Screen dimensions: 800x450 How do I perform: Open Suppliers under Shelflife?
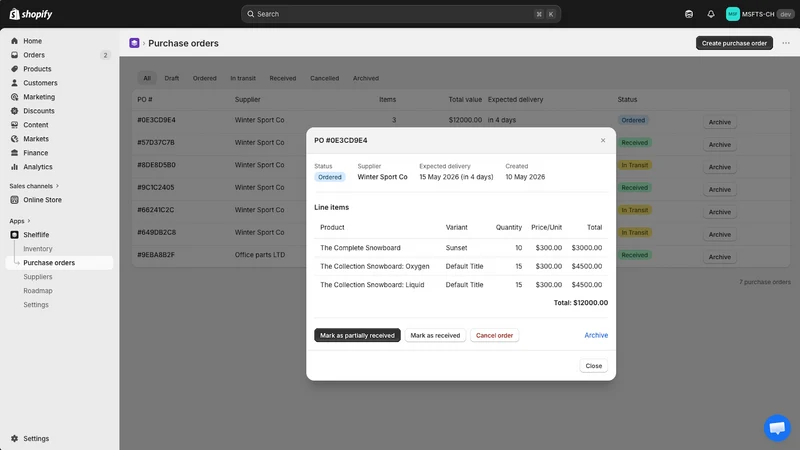pyautogui.click(x=38, y=277)
